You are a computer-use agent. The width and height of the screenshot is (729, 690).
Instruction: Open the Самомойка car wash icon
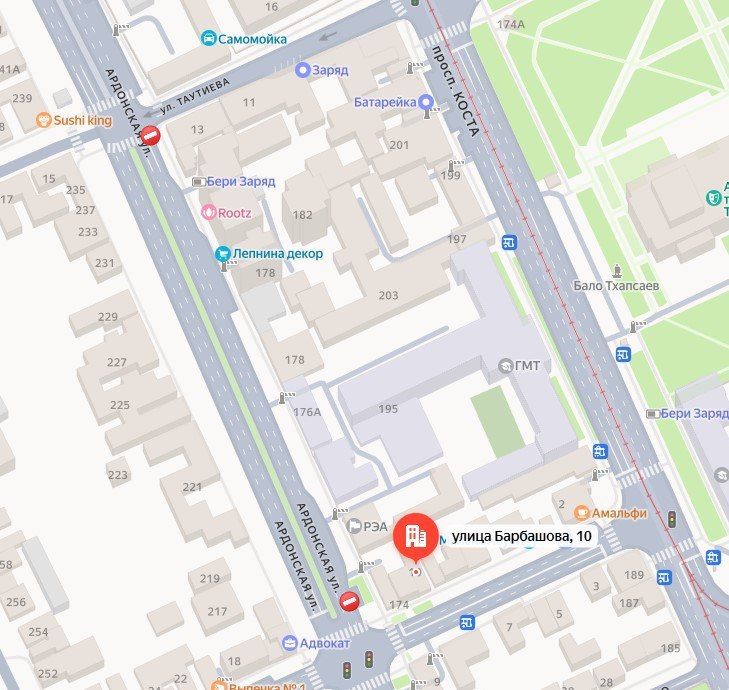[x=209, y=38]
